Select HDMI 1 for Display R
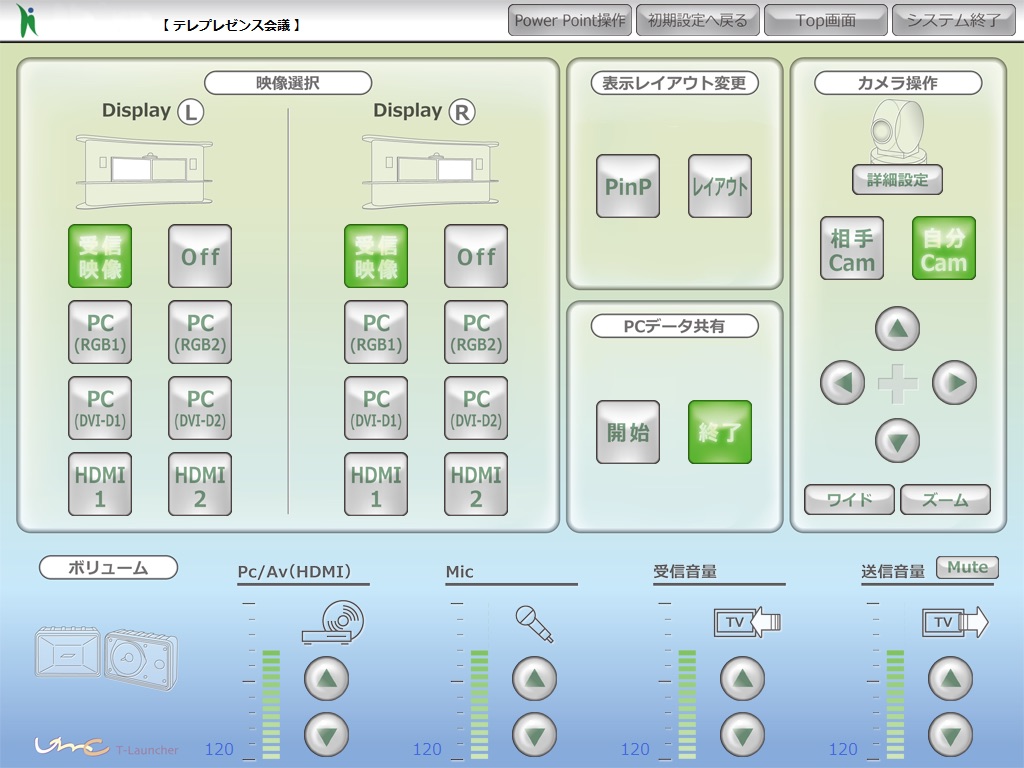Viewport: 1024px width, 768px height. click(376, 485)
